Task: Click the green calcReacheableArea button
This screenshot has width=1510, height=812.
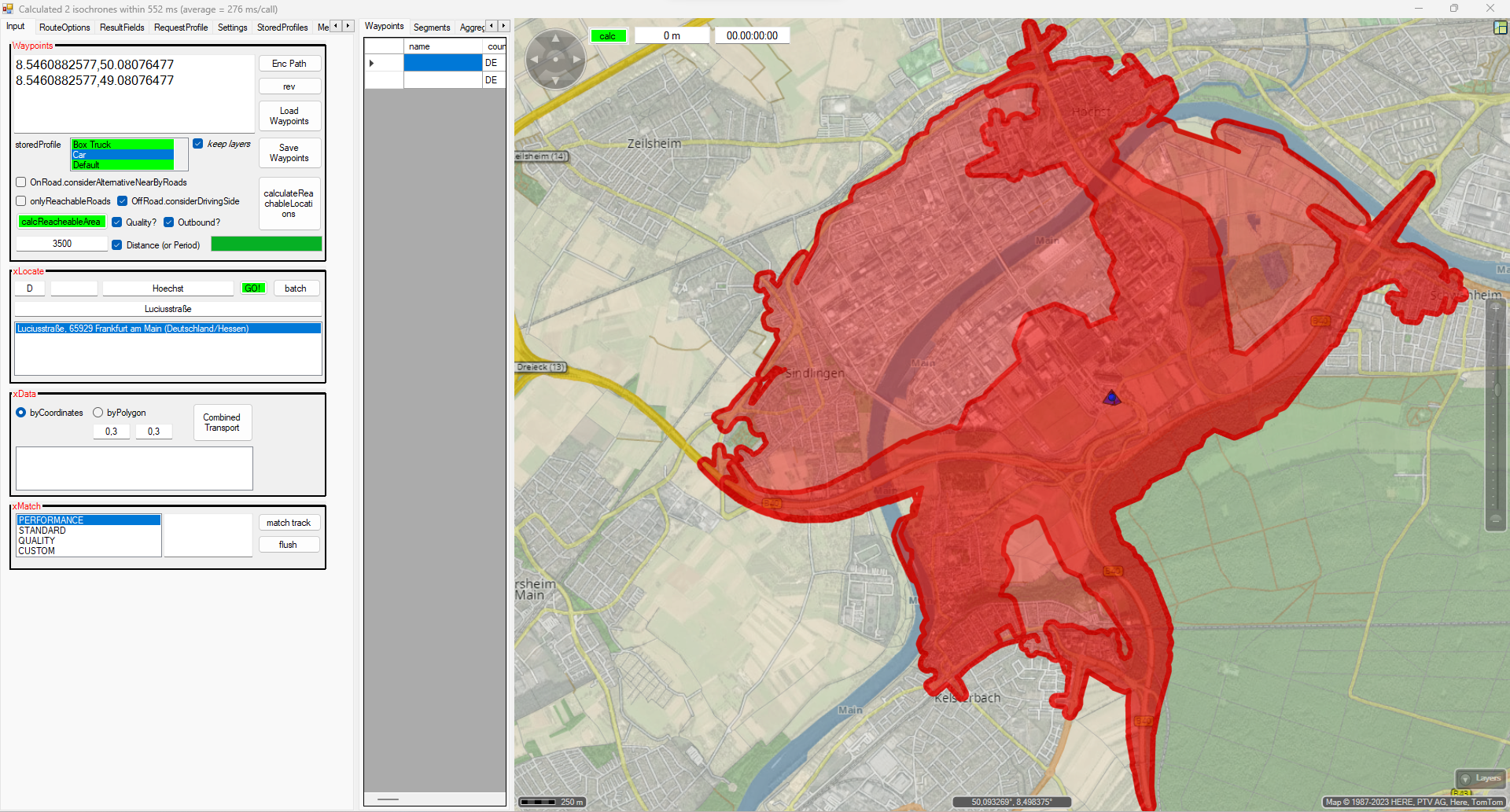Action: click(61, 222)
